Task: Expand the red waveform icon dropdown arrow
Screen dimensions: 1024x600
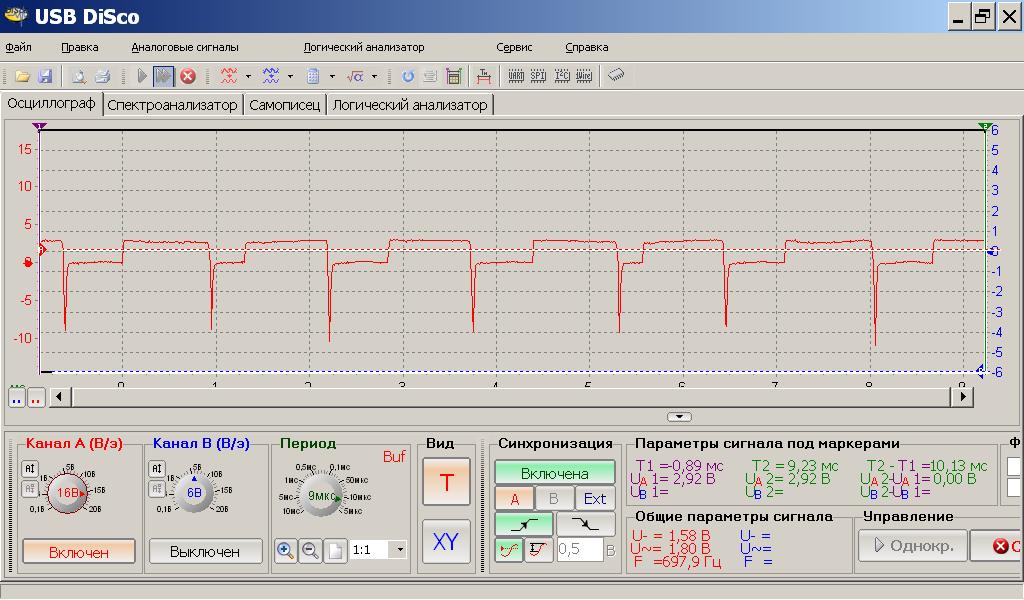Action: pyautogui.click(x=248, y=76)
